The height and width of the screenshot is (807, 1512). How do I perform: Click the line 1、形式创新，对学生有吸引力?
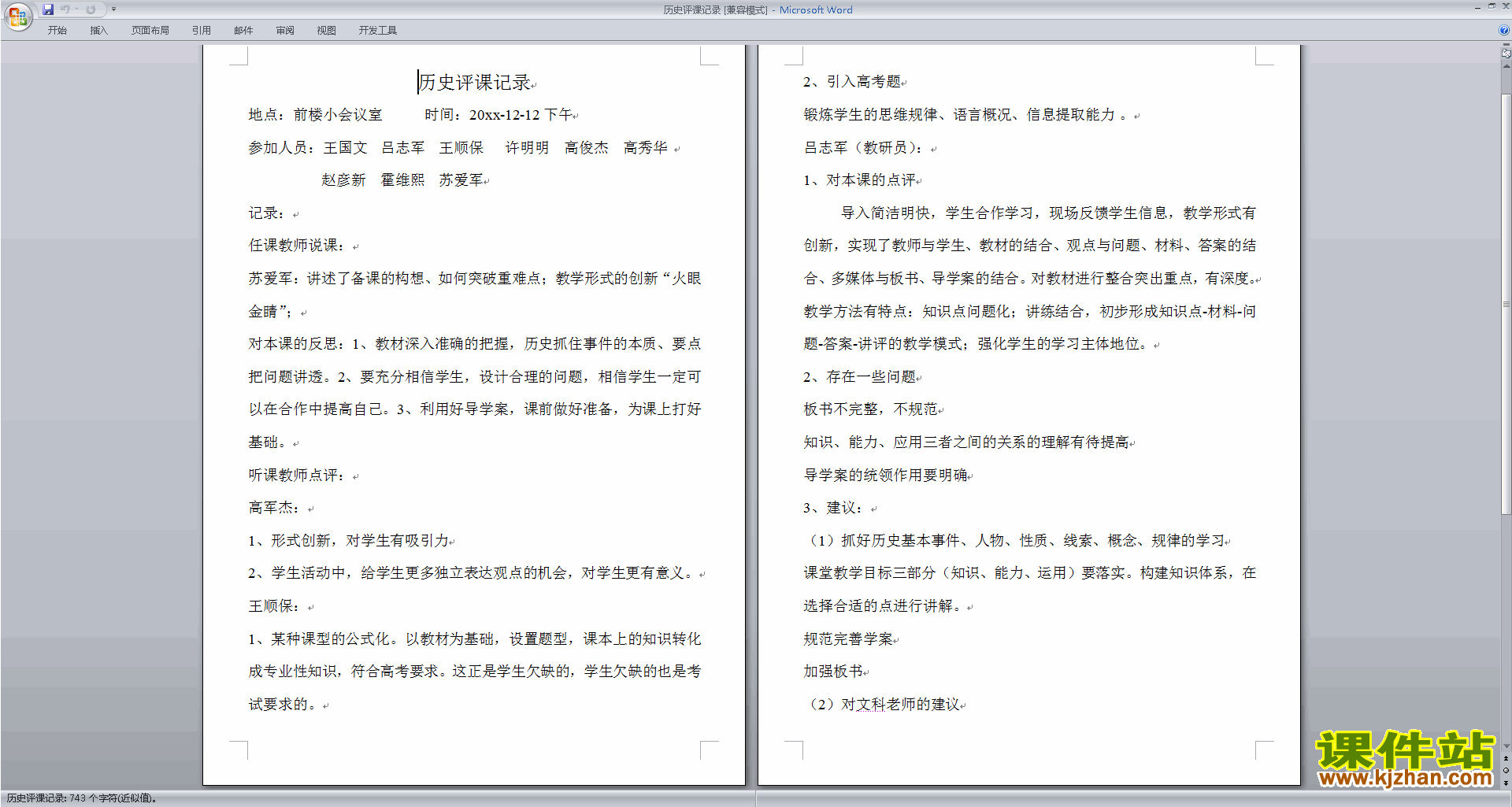point(348,541)
